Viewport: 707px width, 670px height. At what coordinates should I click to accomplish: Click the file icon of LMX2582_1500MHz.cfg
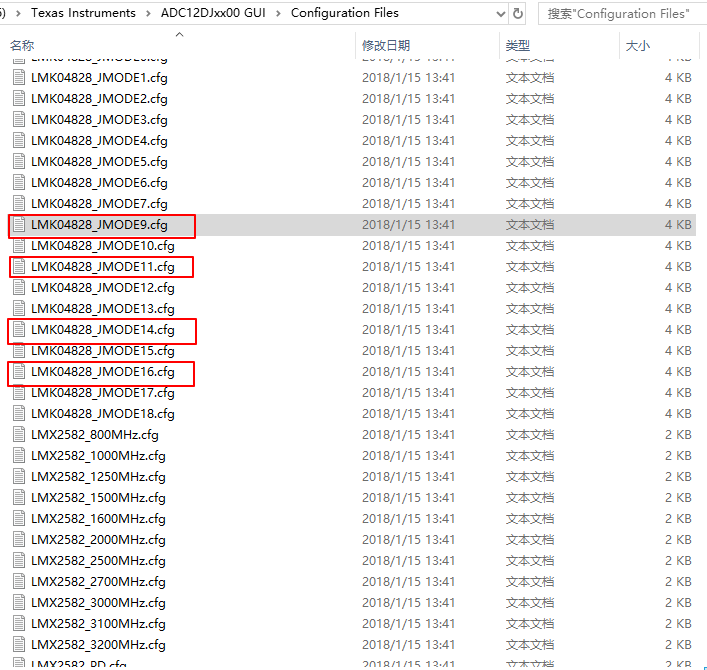tap(19, 498)
